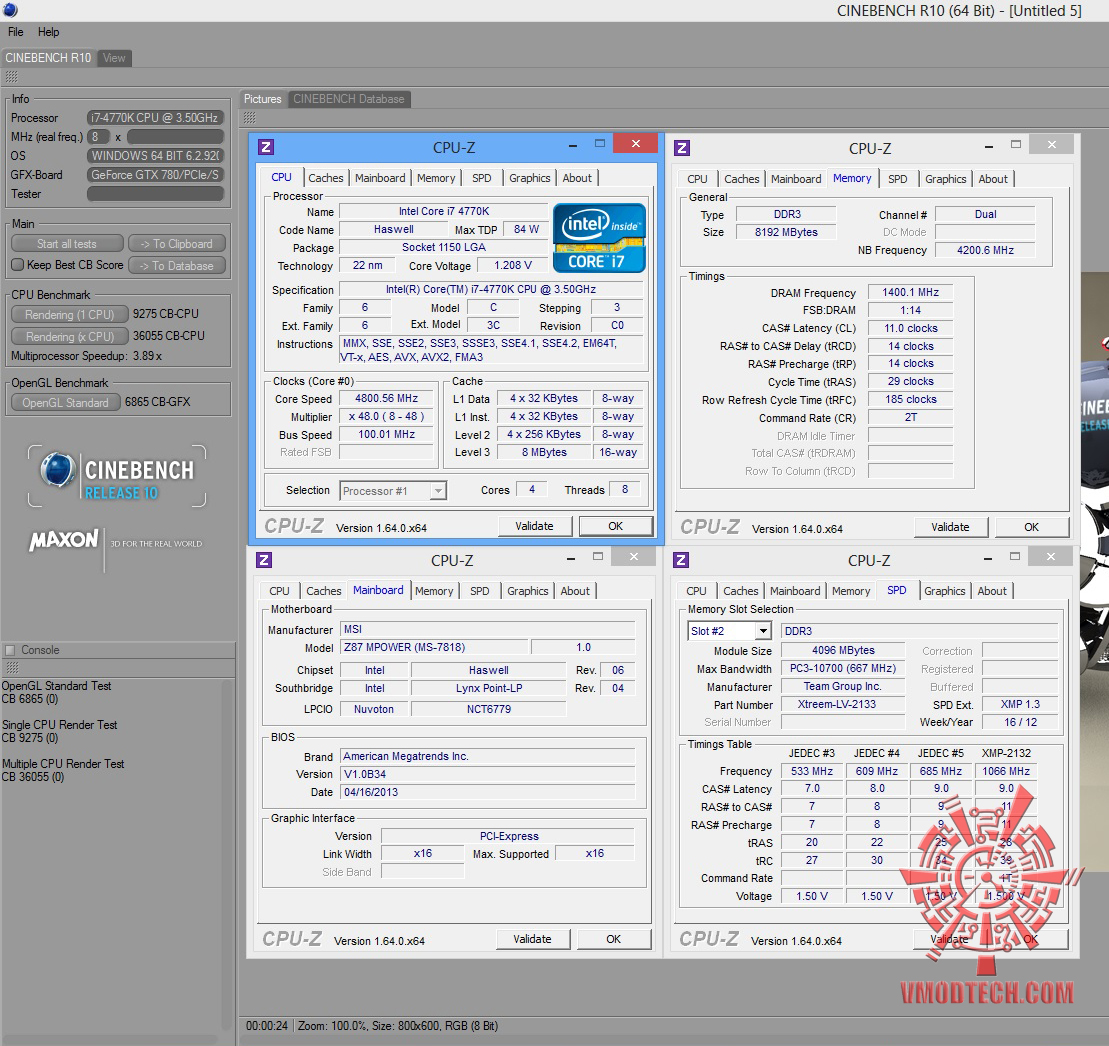Open Caches tab in SPD window
1109x1046 pixels.
tap(741, 591)
